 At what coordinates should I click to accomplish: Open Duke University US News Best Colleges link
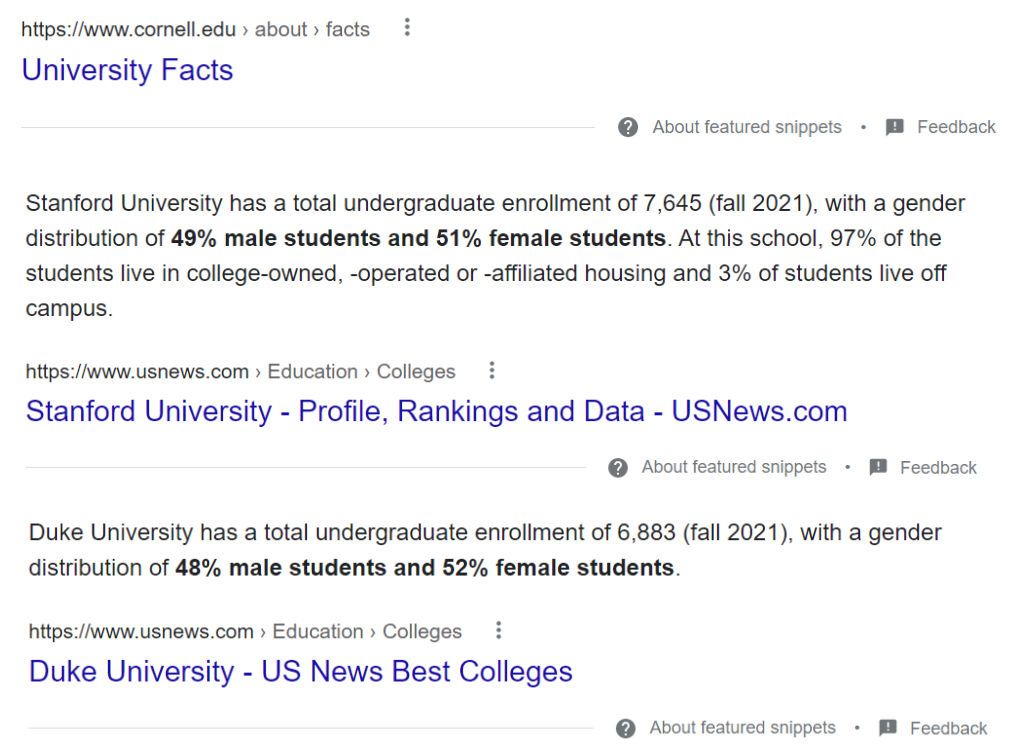[x=300, y=671]
